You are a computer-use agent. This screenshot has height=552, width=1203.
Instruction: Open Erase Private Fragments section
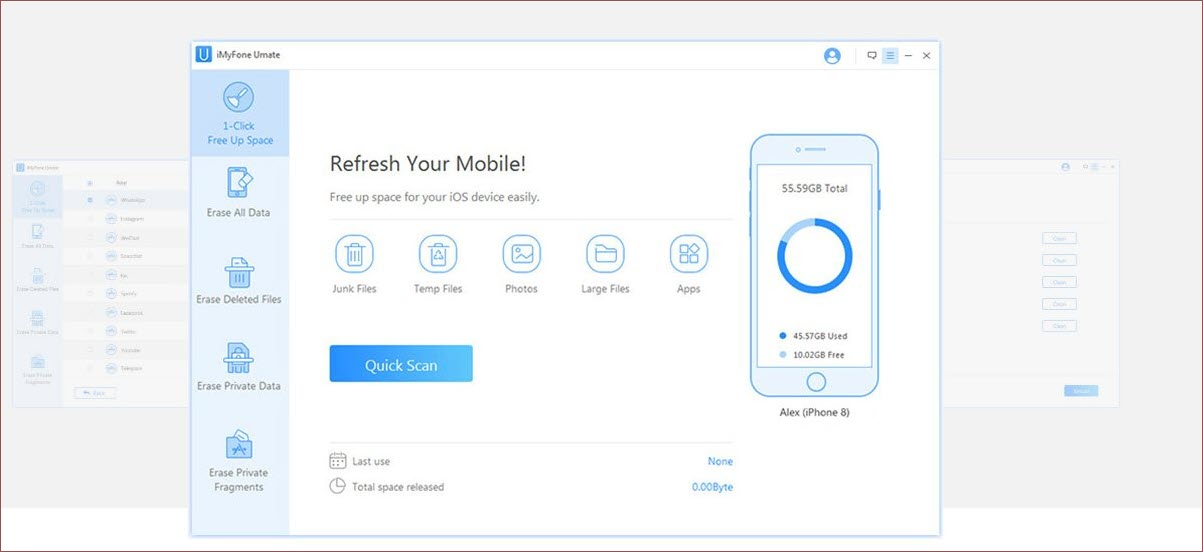click(239, 460)
